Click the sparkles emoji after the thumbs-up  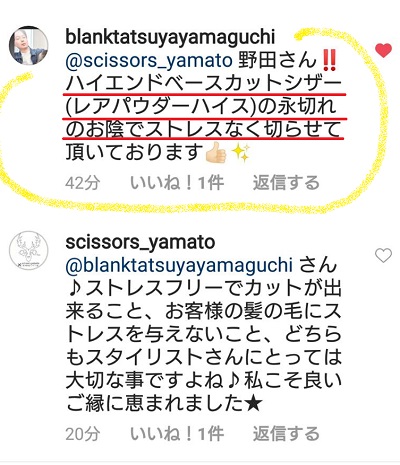click(241, 153)
